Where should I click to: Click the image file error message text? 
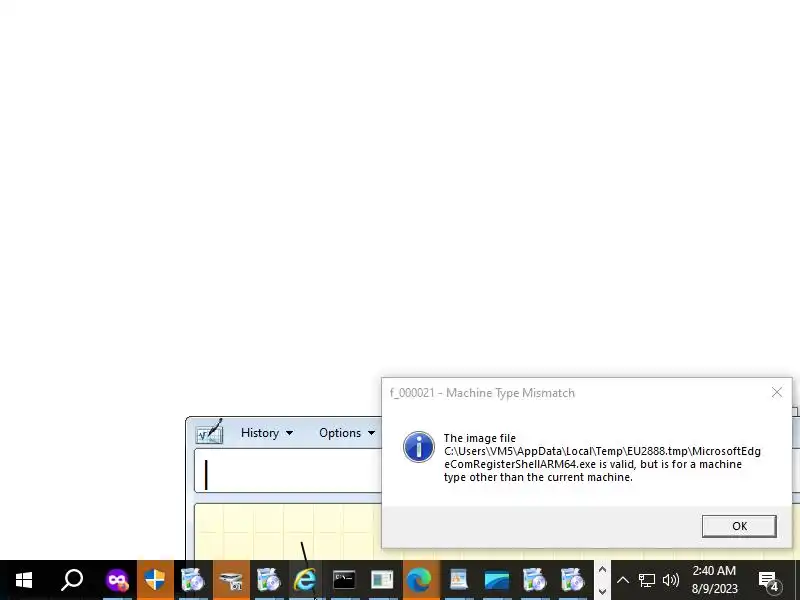602,458
